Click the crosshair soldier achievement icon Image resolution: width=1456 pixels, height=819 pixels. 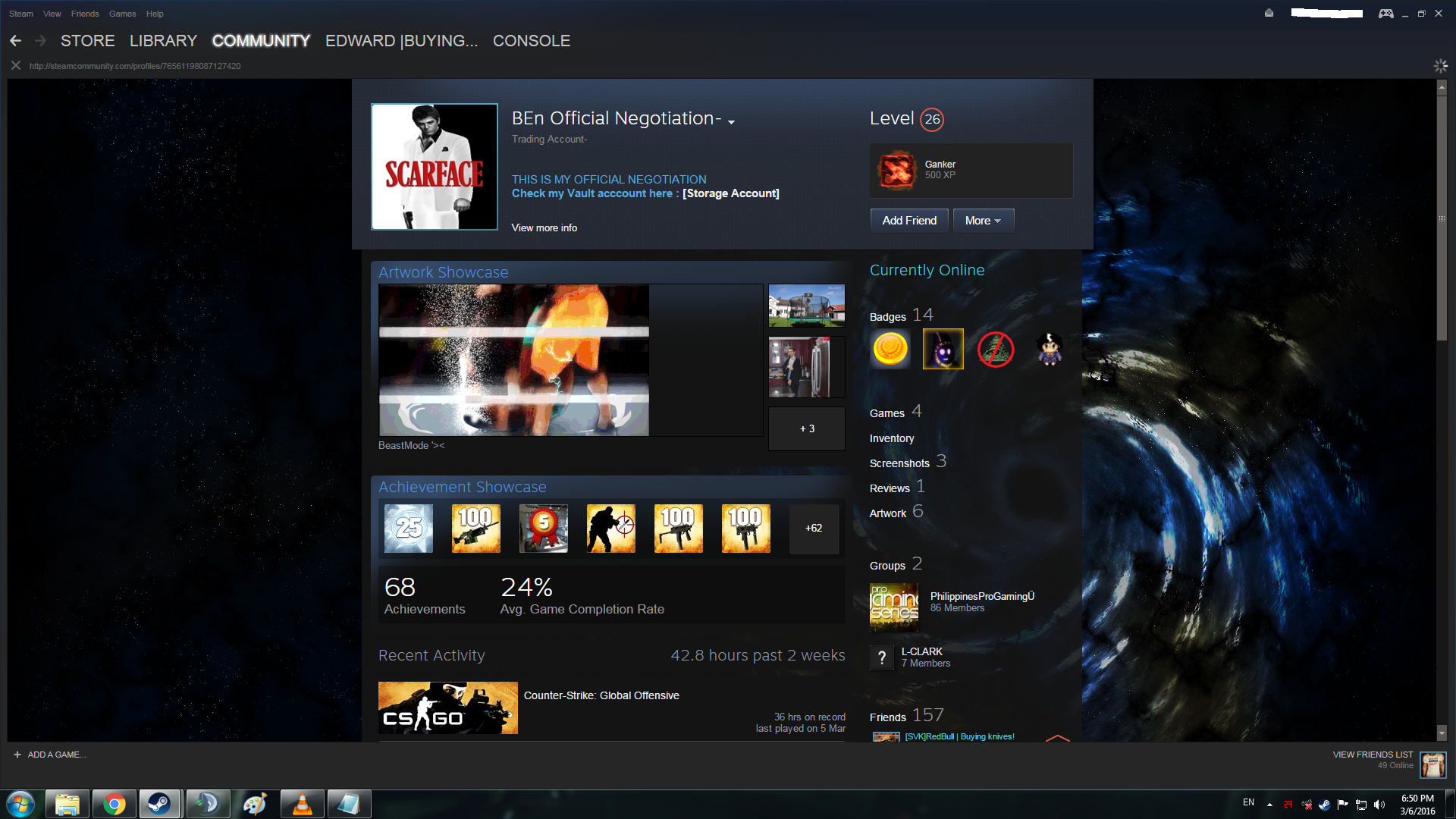click(611, 528)
